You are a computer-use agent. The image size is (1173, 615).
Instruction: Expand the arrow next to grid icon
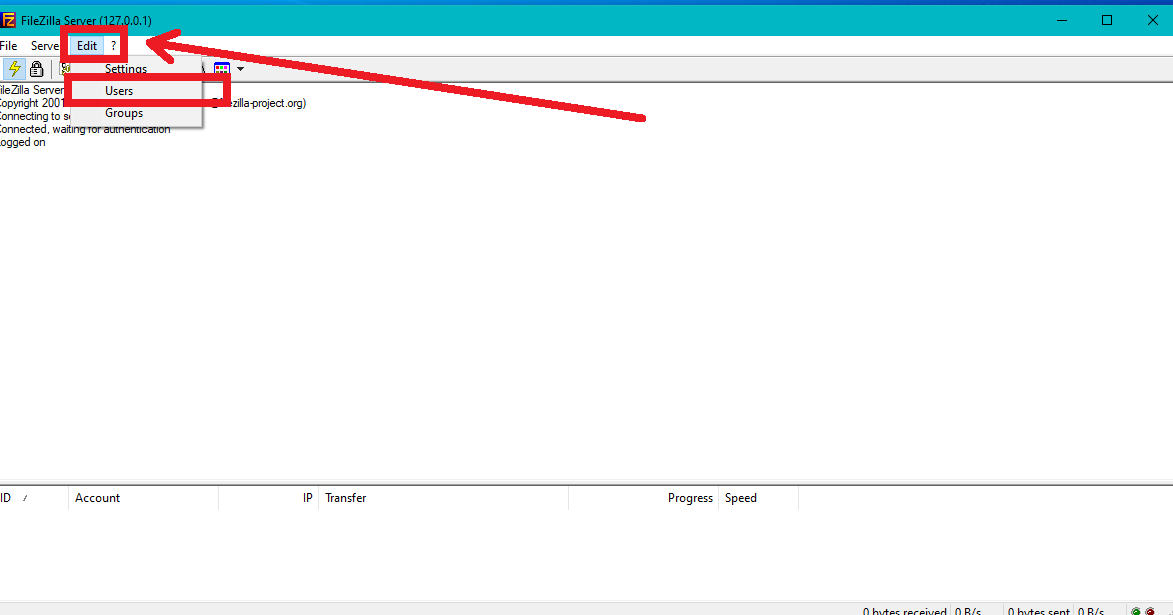click(240, 69)
